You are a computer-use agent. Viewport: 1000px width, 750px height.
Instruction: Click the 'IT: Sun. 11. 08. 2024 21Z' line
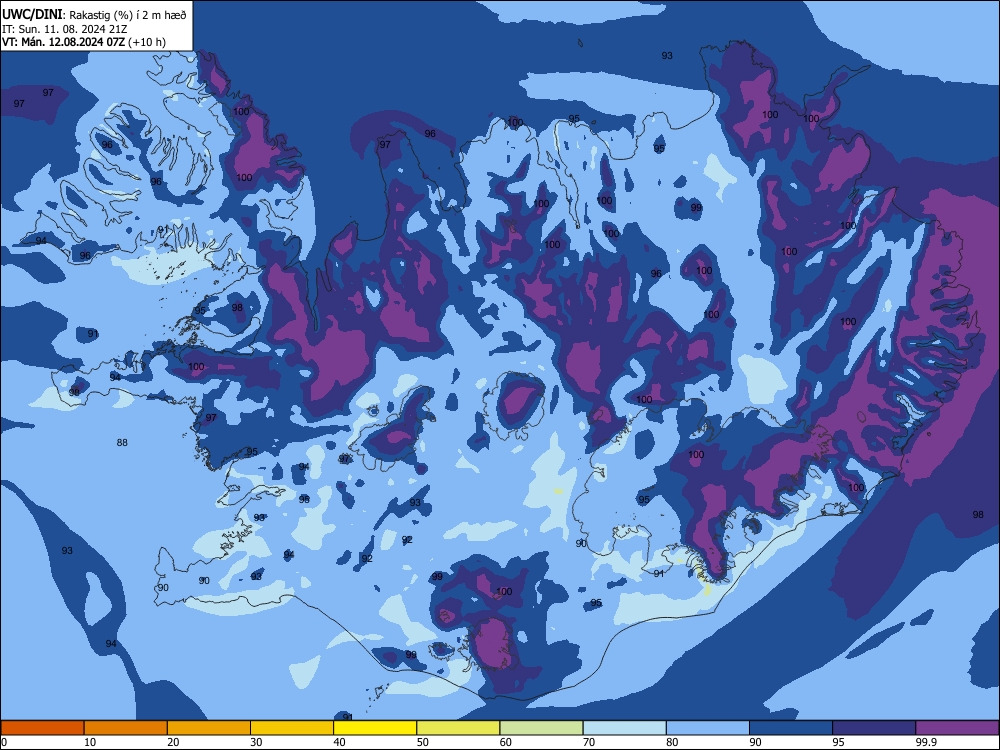pos(64,29)
